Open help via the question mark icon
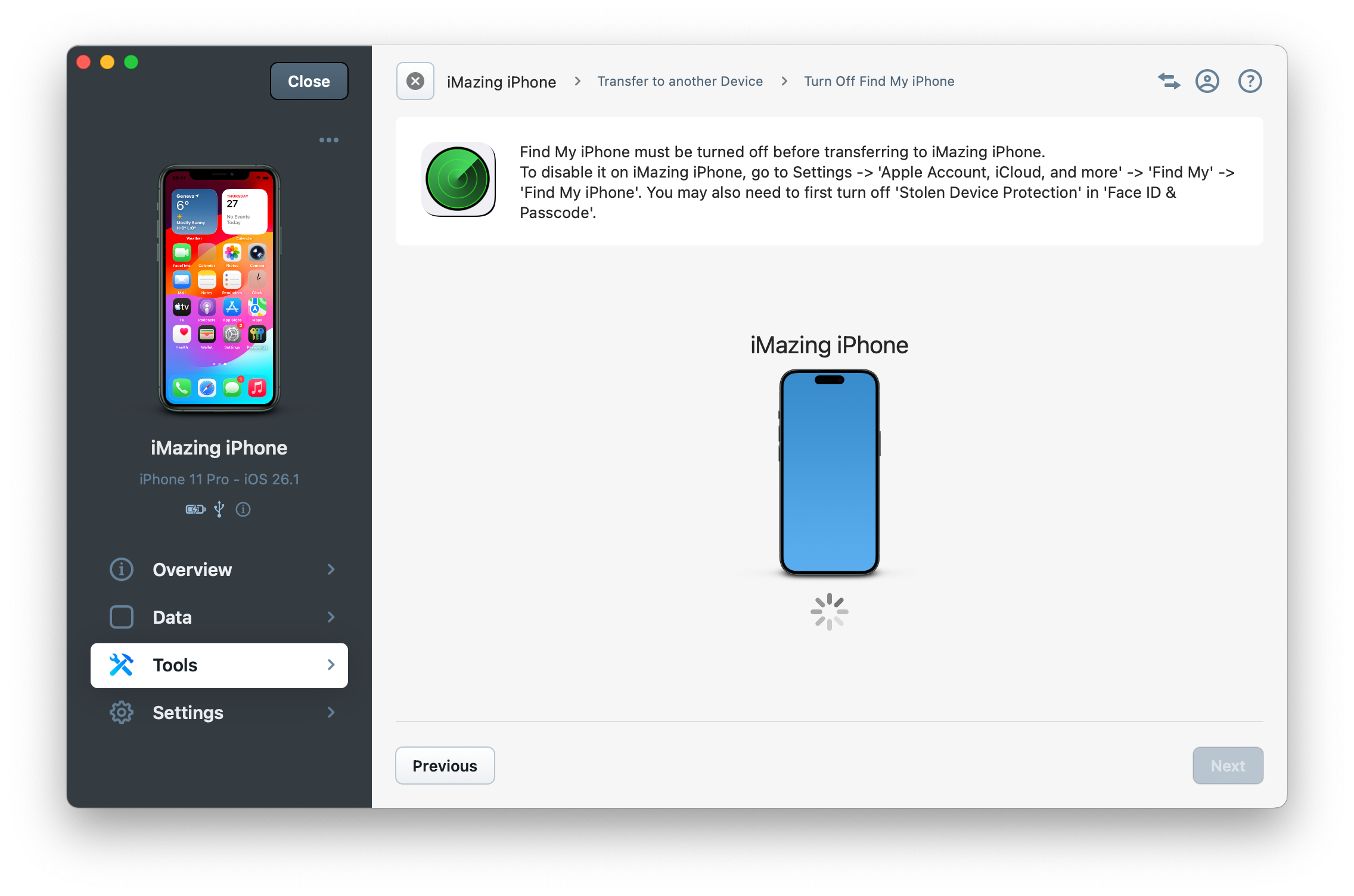The width and height of the screenshot is (1354, 896). click(x=1250, y=81)
